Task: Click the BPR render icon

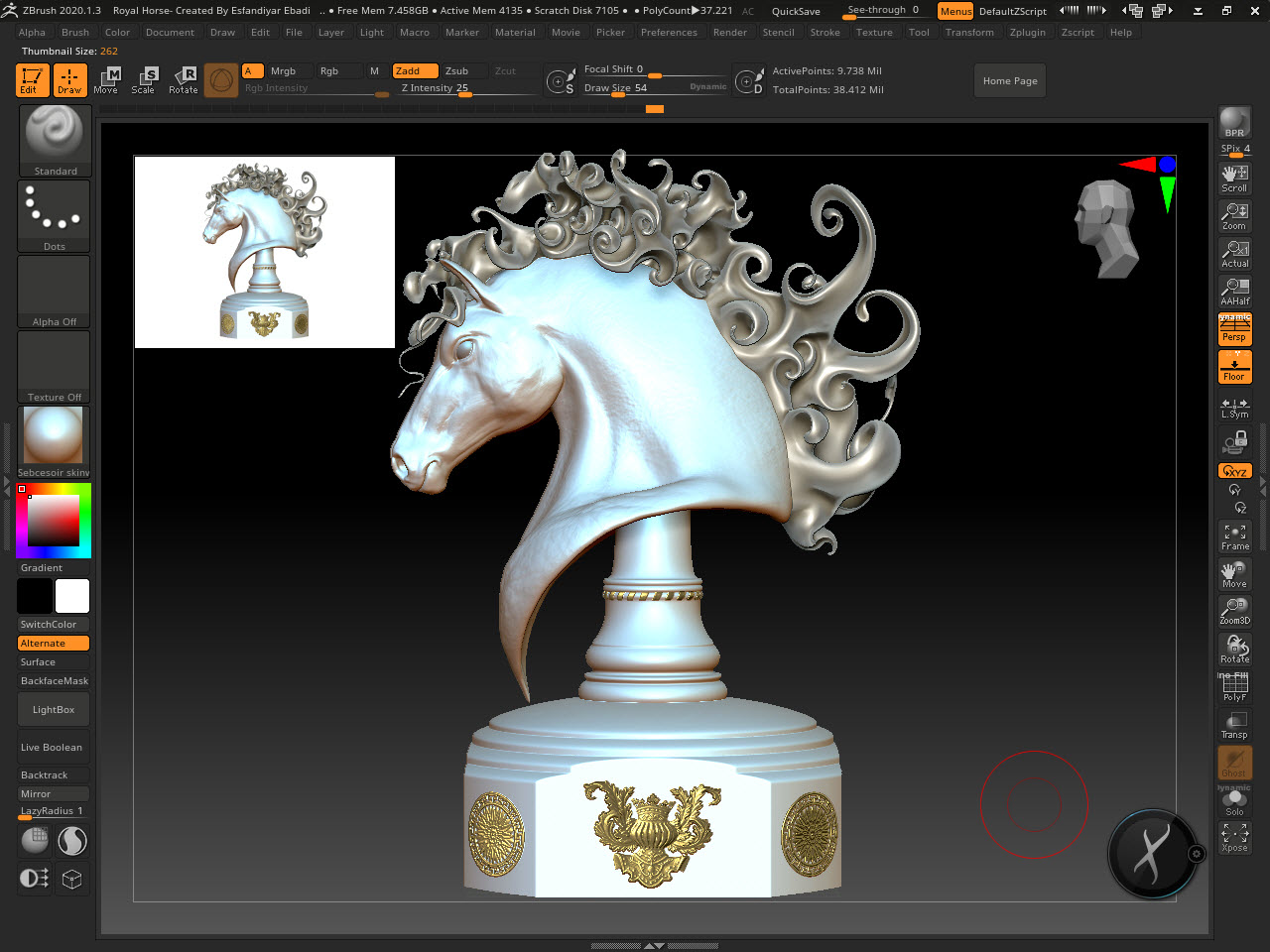Action: (1234, 123)
